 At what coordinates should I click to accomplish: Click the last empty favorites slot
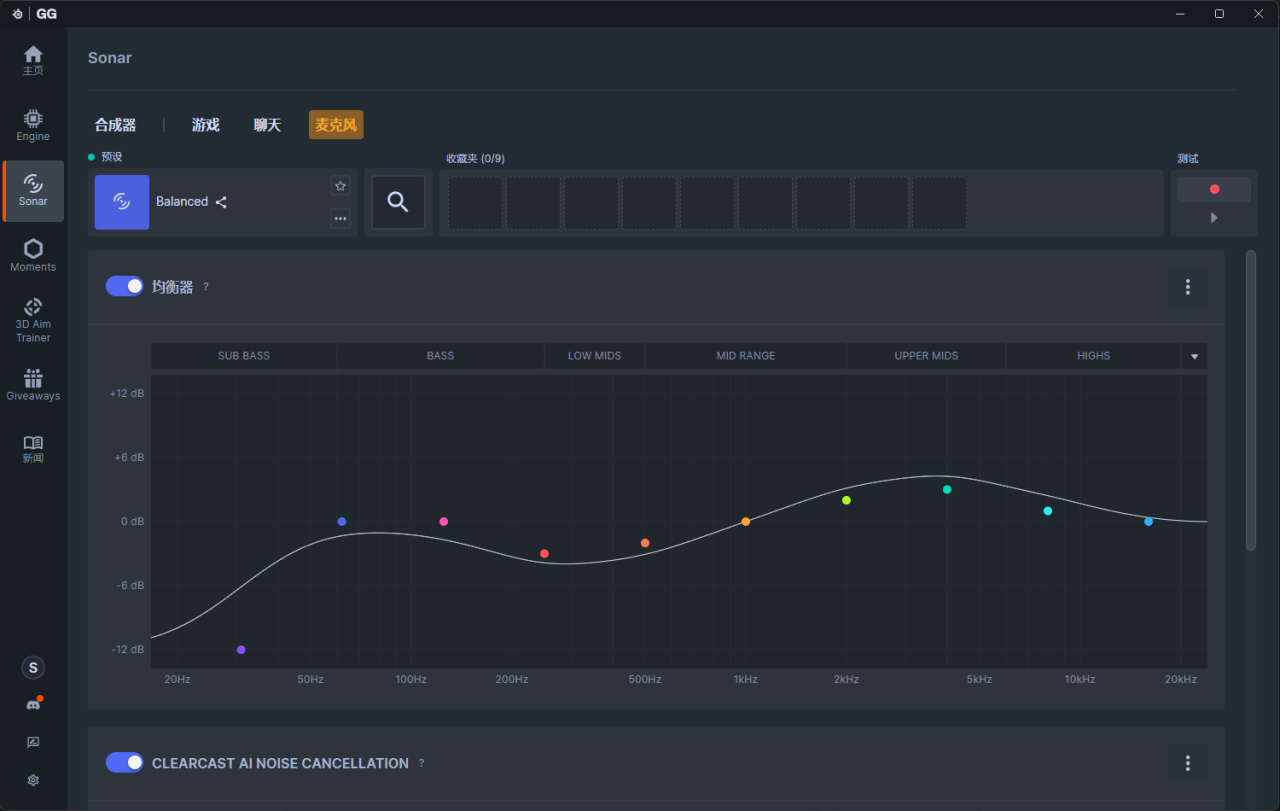pos(940,203)
